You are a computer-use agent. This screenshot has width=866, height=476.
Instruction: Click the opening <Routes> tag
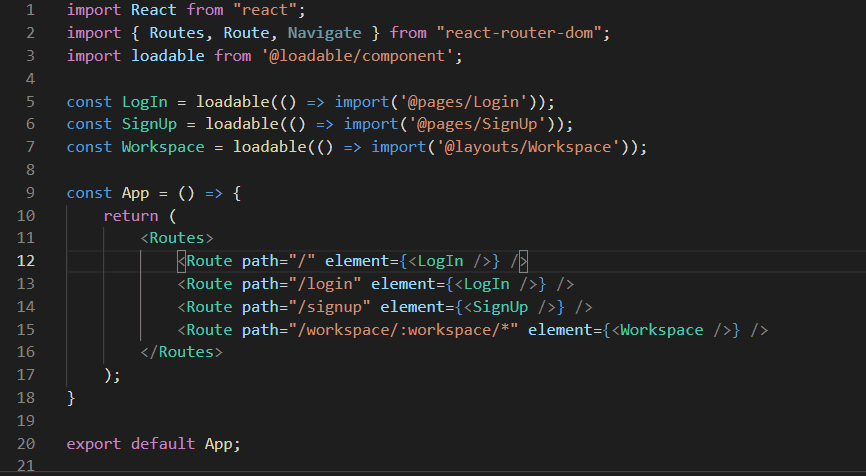click(177, 238)
